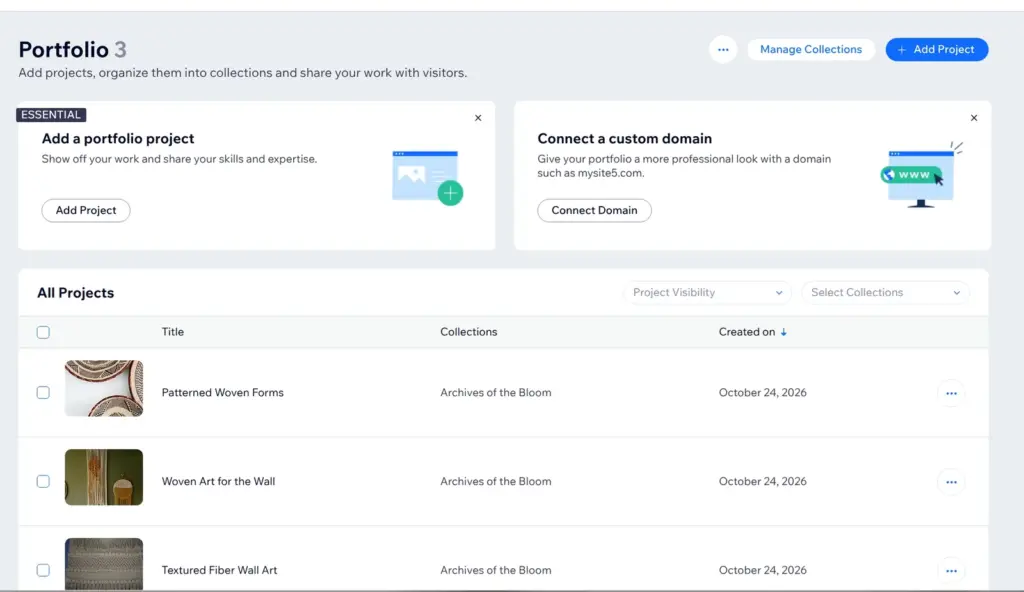Click the add portfolio project illustration

(x=427, y=178)
